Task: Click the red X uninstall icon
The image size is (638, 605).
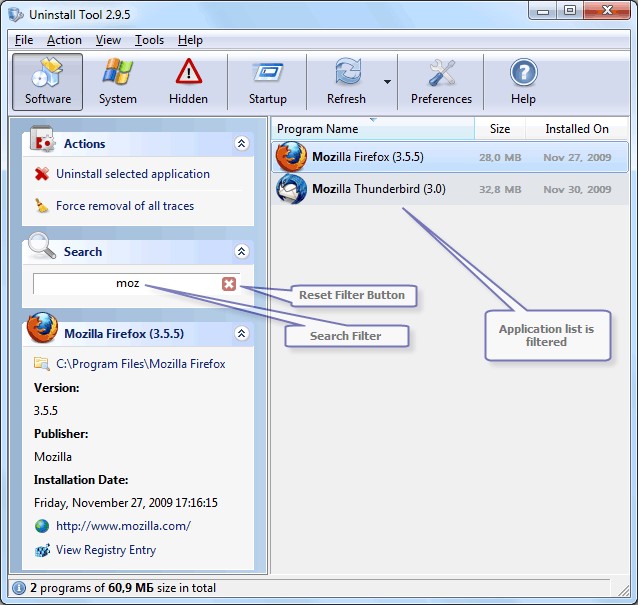Action: [42, 174]
